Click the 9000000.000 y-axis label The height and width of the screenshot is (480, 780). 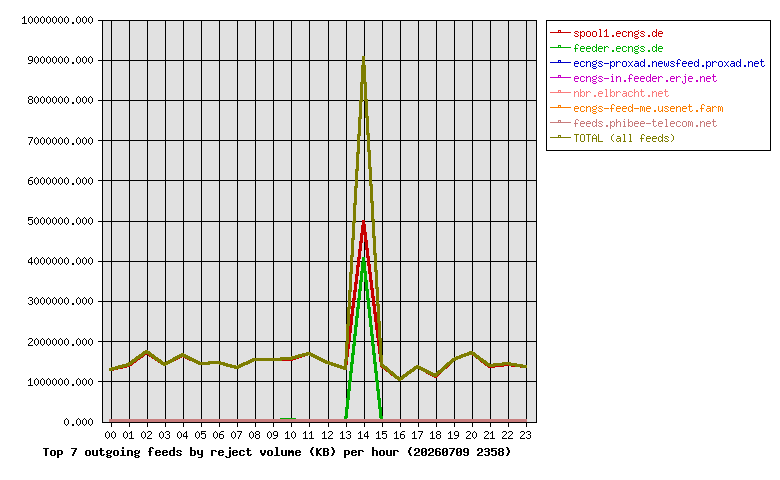click(60, 60)
